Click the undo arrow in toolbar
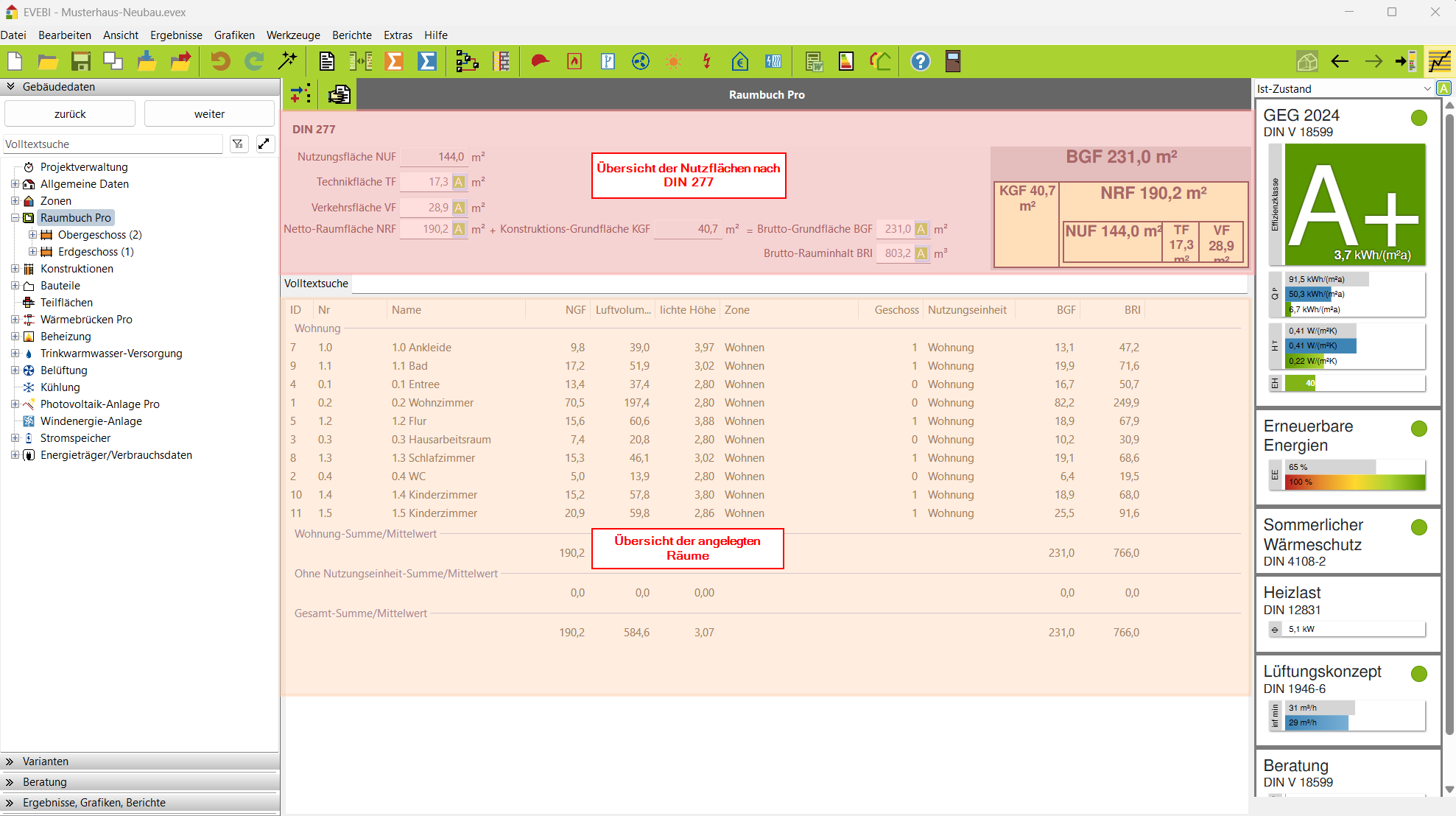The image size is (1456, 816). pyautogui.click(x=220, y=61)
